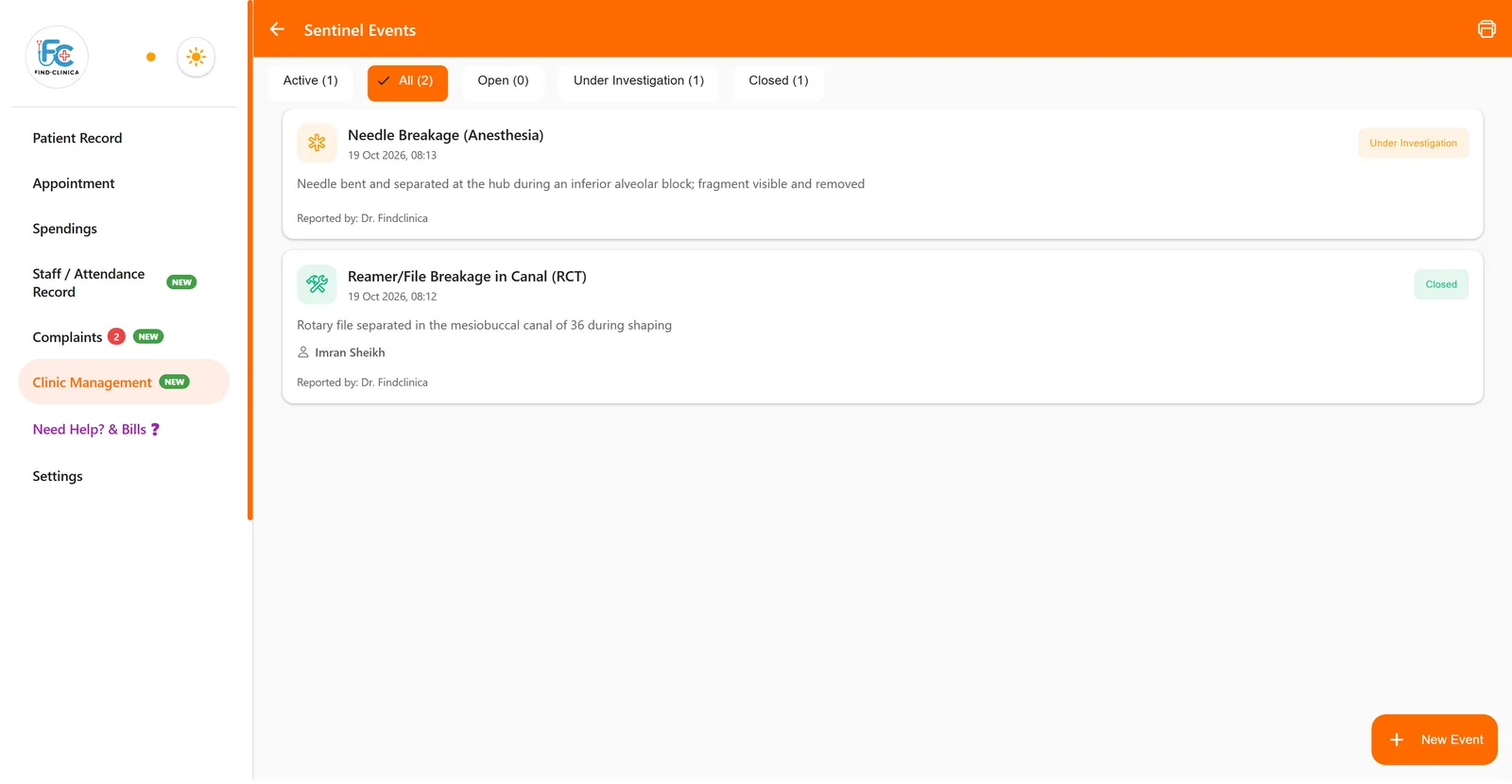
Task: Create a New Event
Action: point(1434,740)
